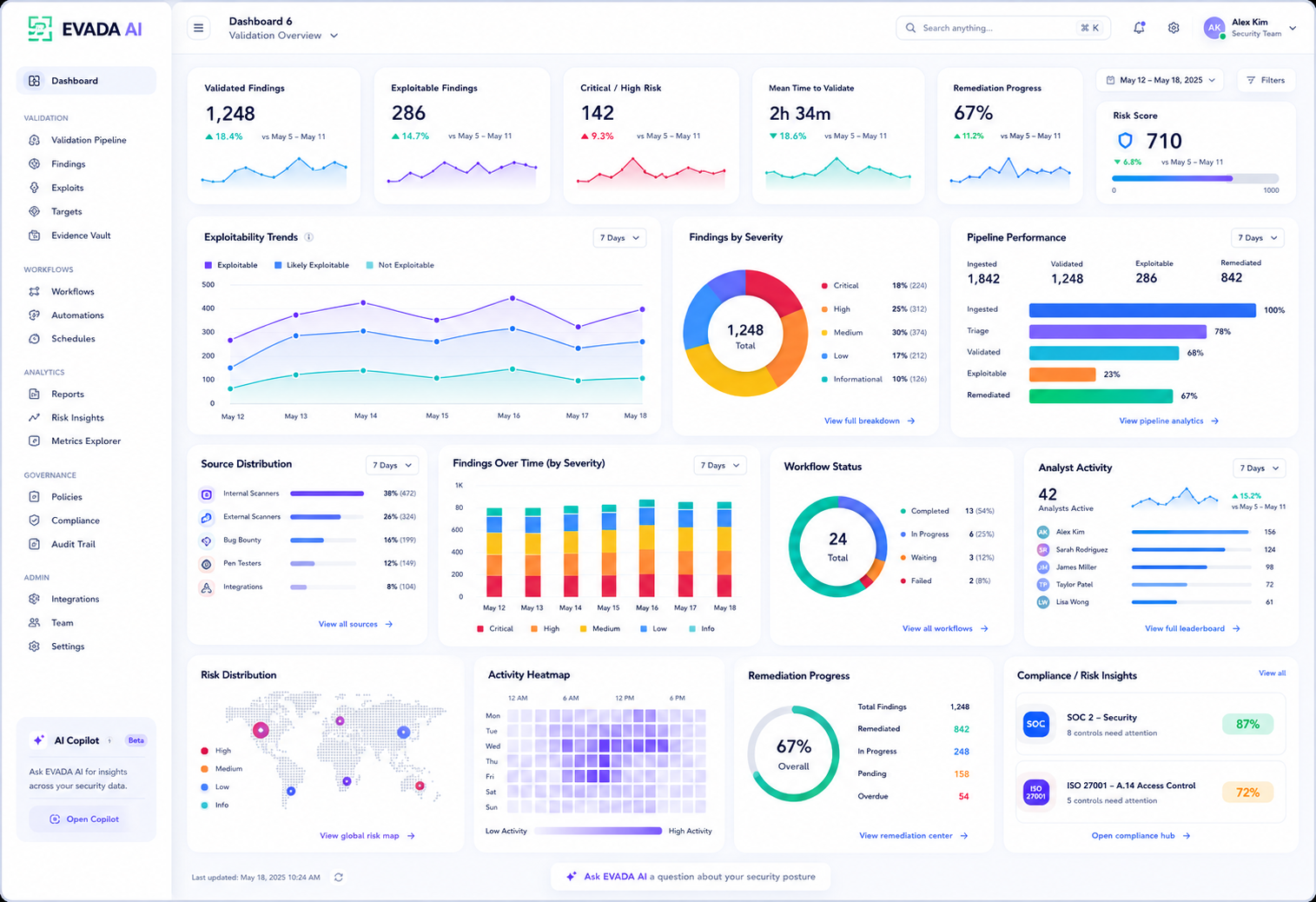This screenshot has height=902, width=1316.
Task: Click the Filters button
Action: coord(1266,80)
